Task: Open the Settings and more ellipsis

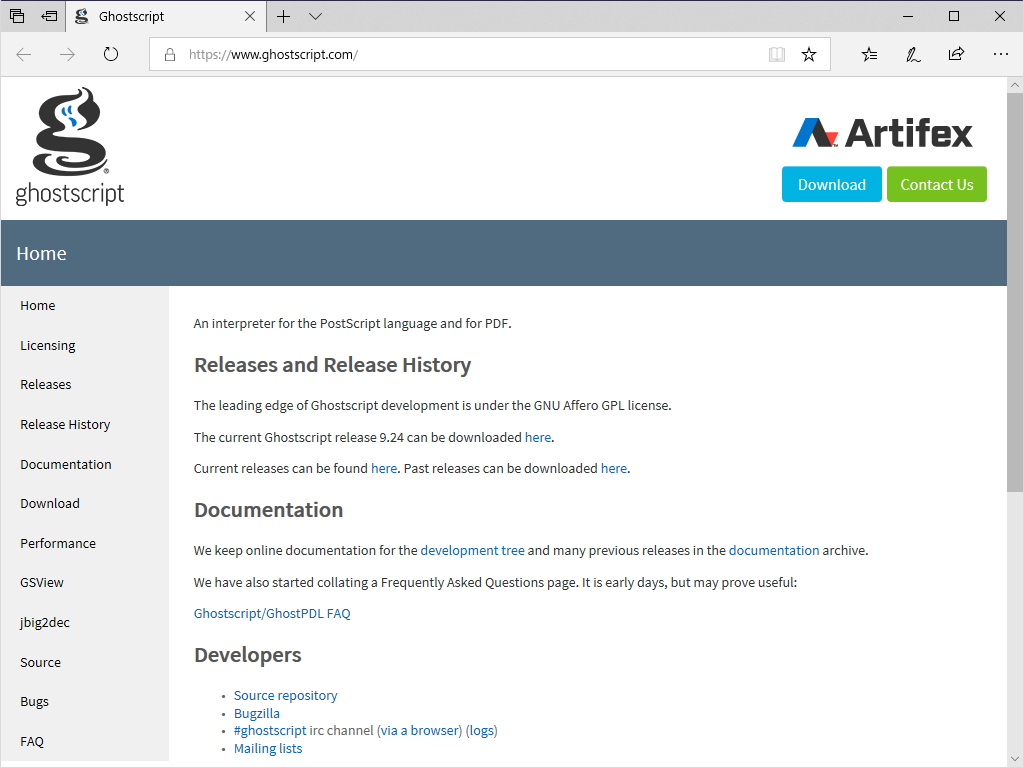Action: pyautogui.click(x=1000, y=54)
